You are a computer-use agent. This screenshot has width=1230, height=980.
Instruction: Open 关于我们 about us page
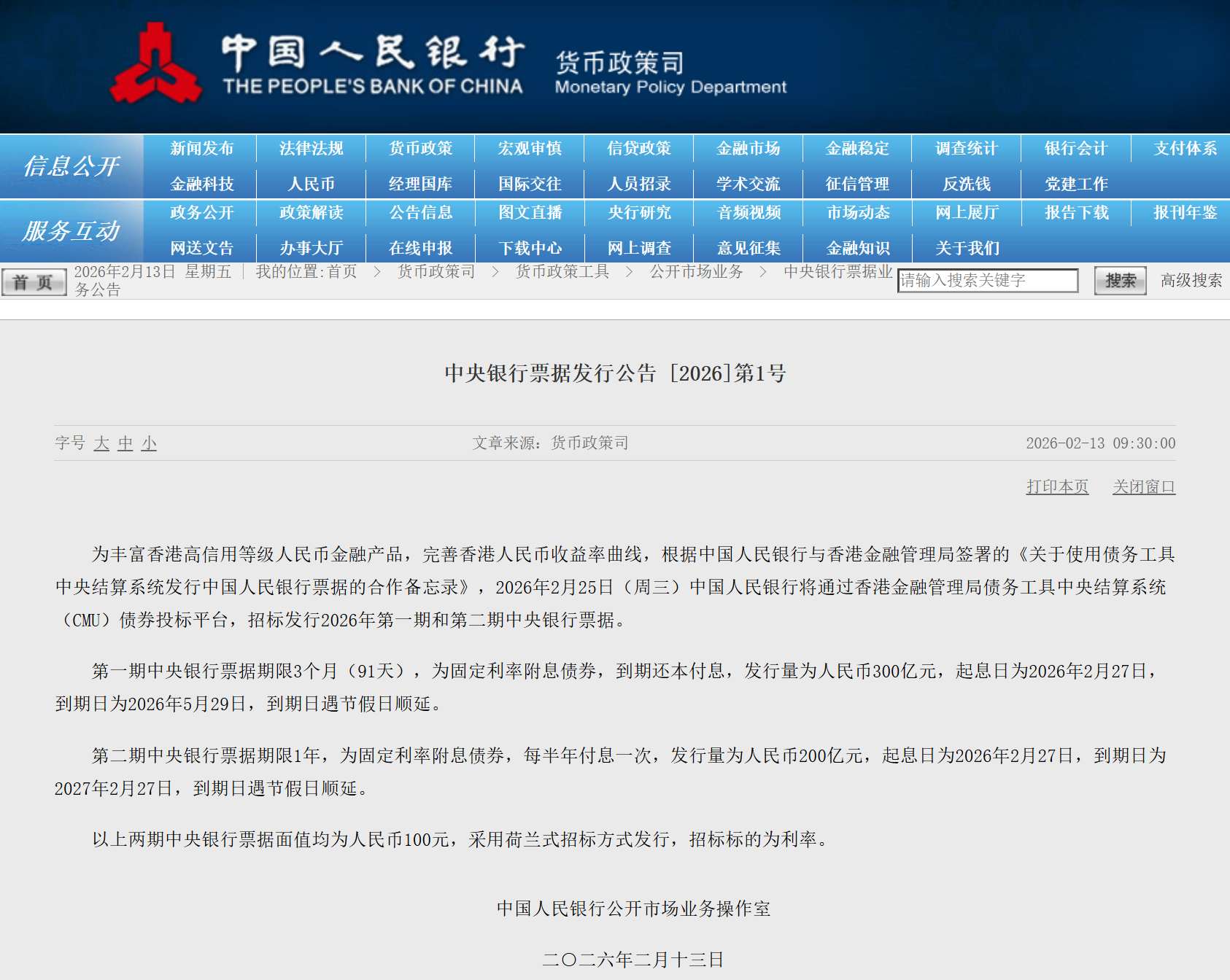click(x=967, y=248)
